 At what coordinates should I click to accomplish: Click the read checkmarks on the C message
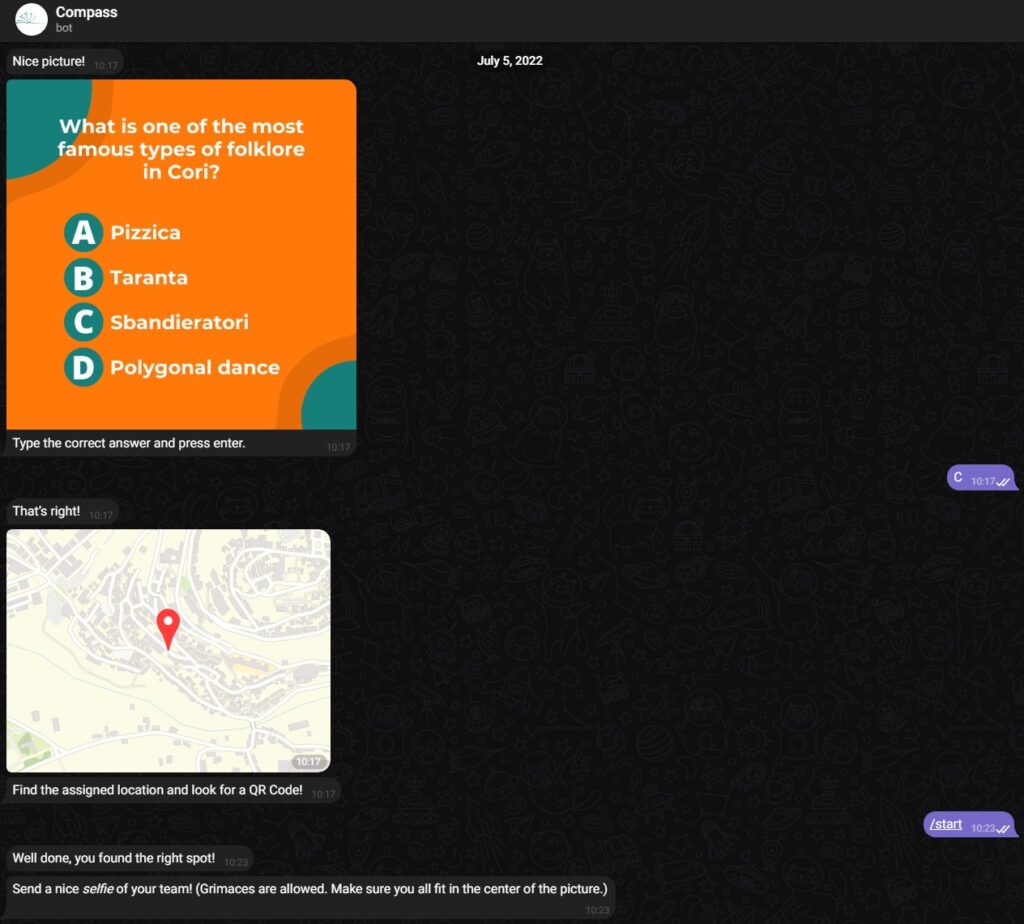[x=1002, y=482]
